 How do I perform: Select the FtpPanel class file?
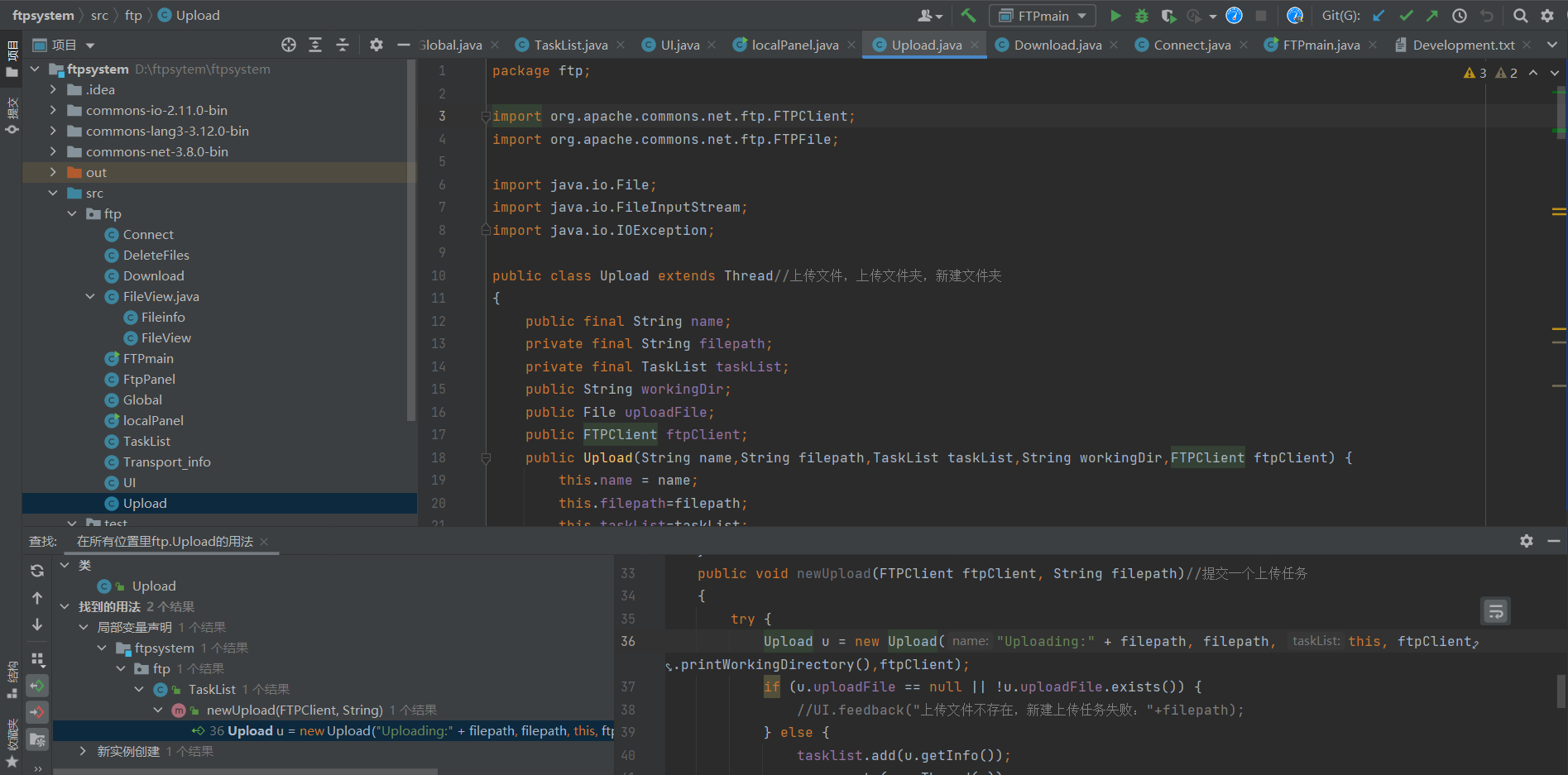tap(149, 379)
